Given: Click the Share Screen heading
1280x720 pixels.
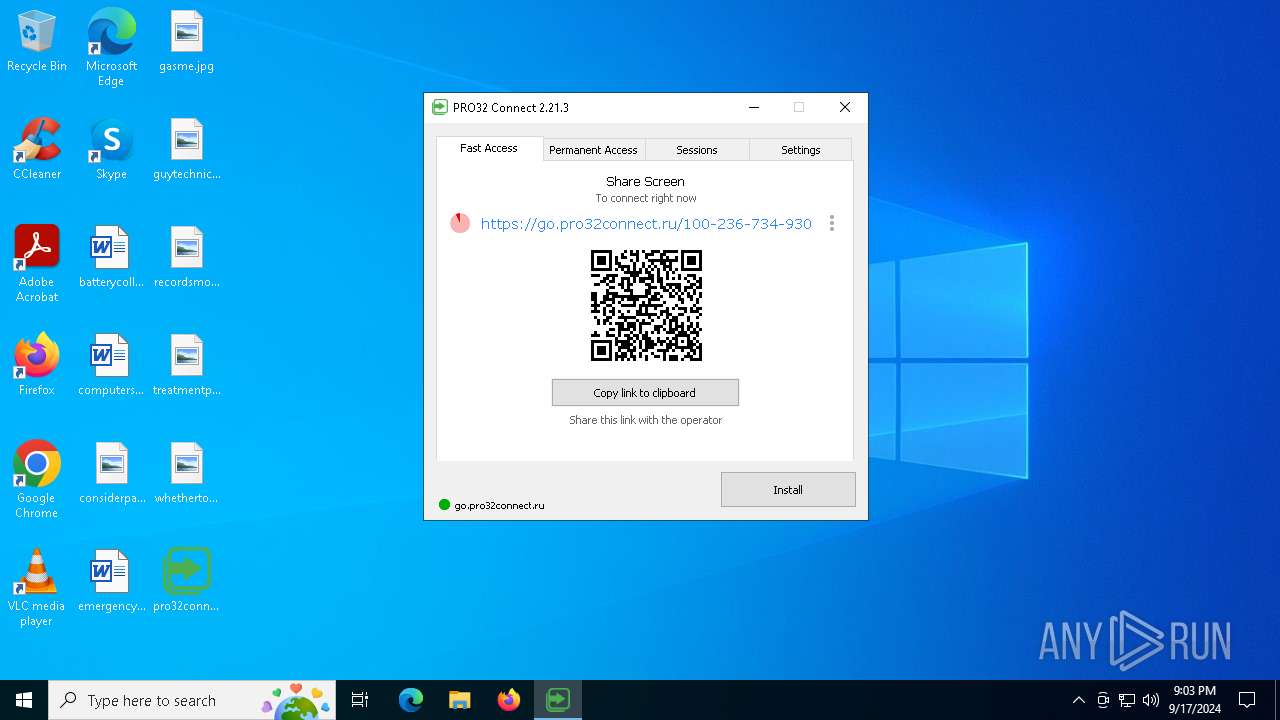Looking at the screenshot, I should 645,182.
